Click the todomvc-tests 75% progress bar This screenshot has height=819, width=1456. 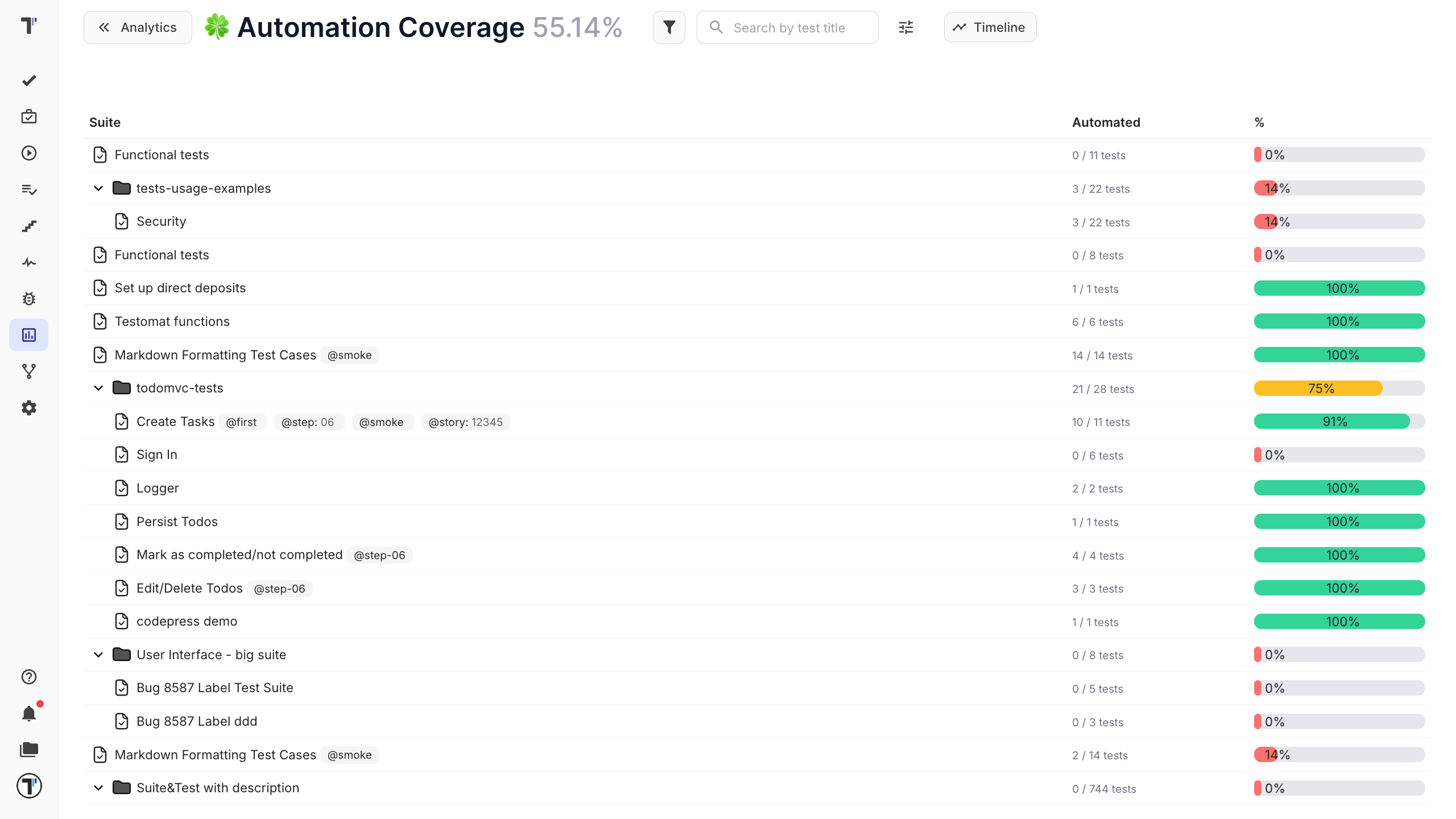click(x=1339, y=388)
